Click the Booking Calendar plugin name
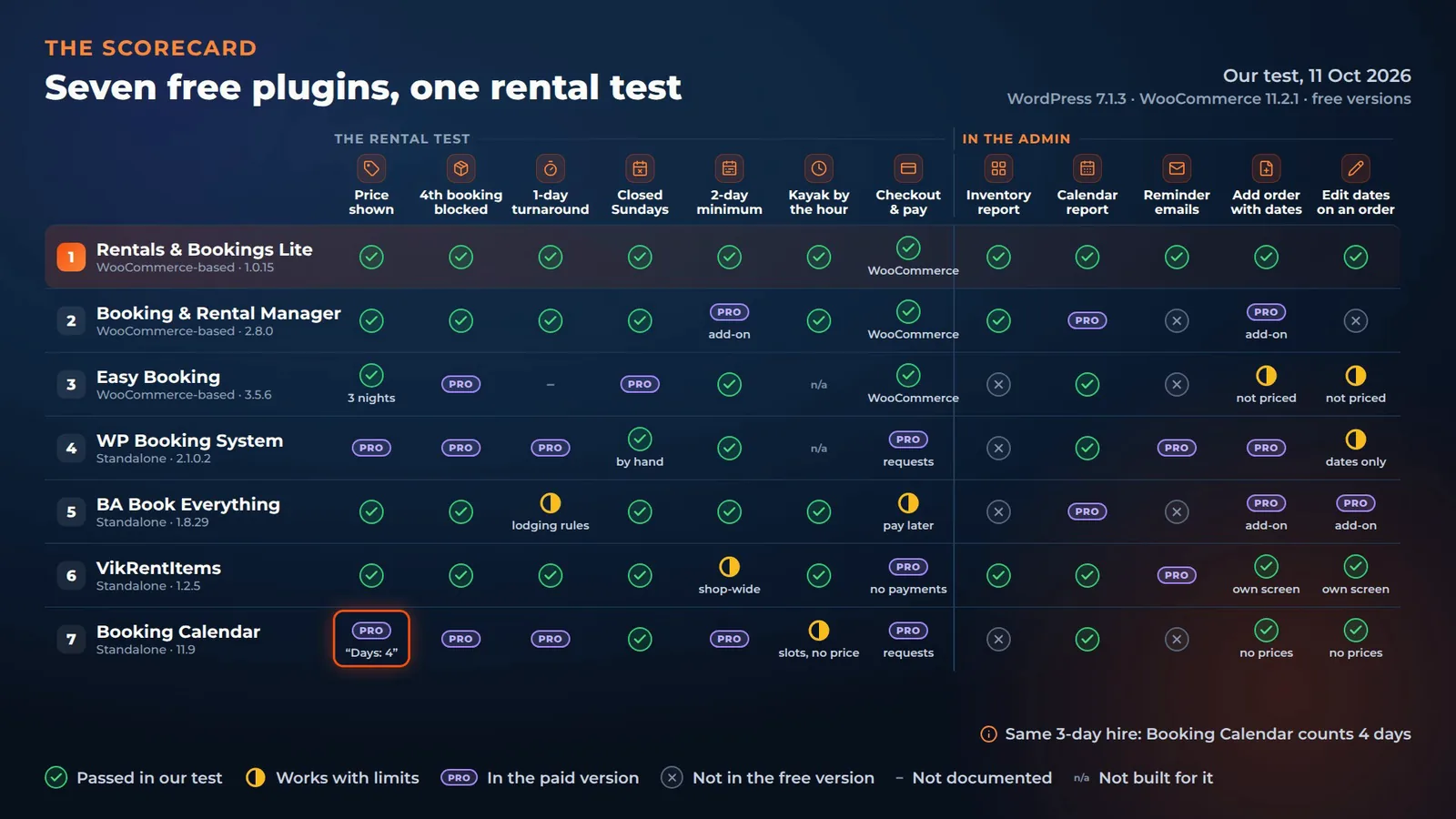The image size is (1456, 819). click(178, 632)
